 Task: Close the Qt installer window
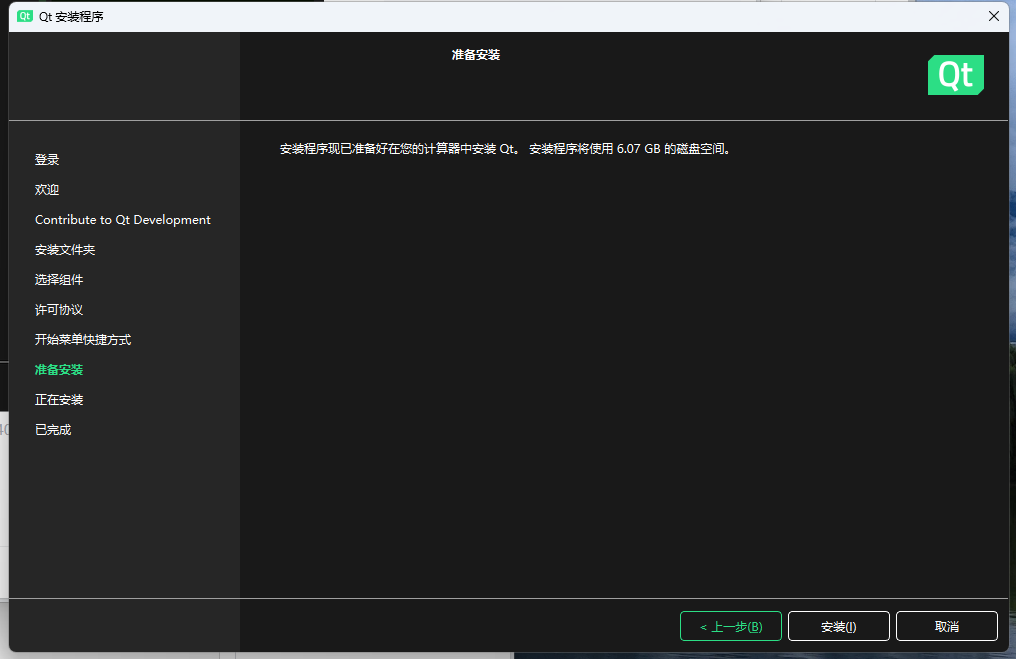pos(993,16)
